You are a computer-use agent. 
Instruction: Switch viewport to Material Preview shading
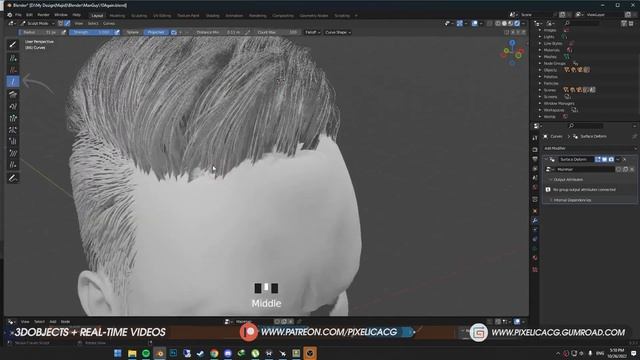(x=511, y=24)
